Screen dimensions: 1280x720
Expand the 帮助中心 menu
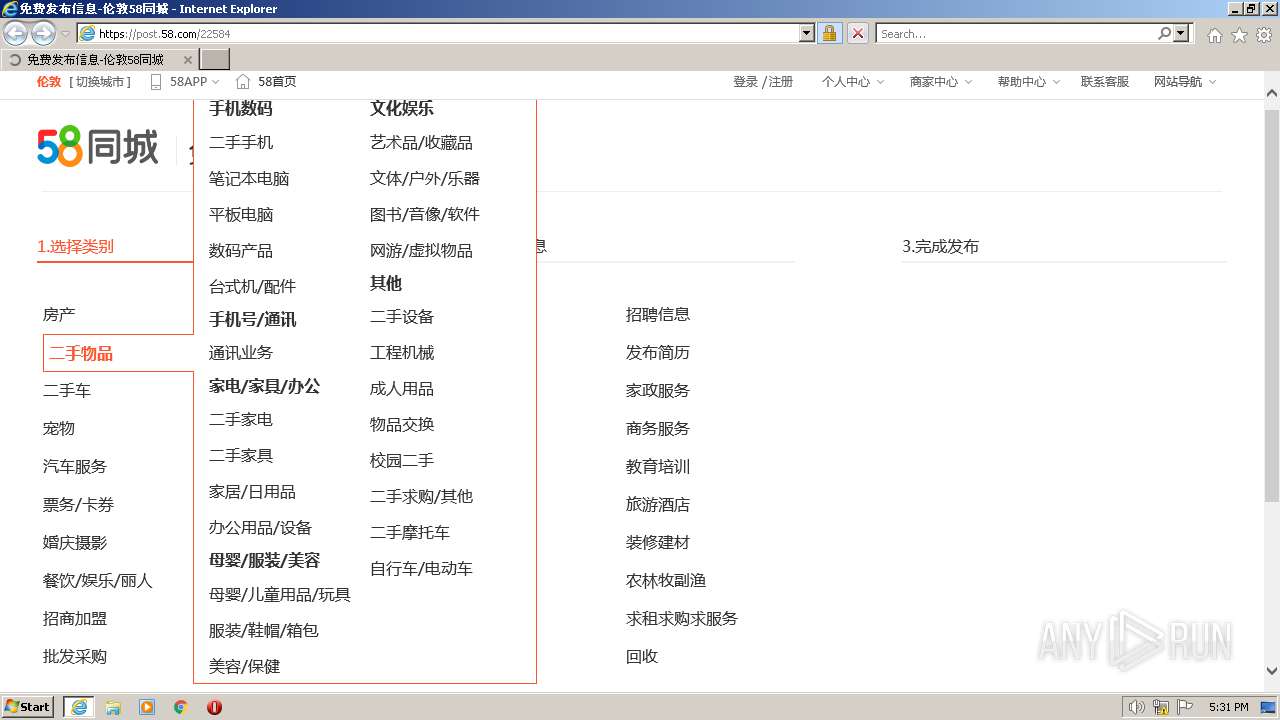pyautogui.click(x=1056, y=82)
